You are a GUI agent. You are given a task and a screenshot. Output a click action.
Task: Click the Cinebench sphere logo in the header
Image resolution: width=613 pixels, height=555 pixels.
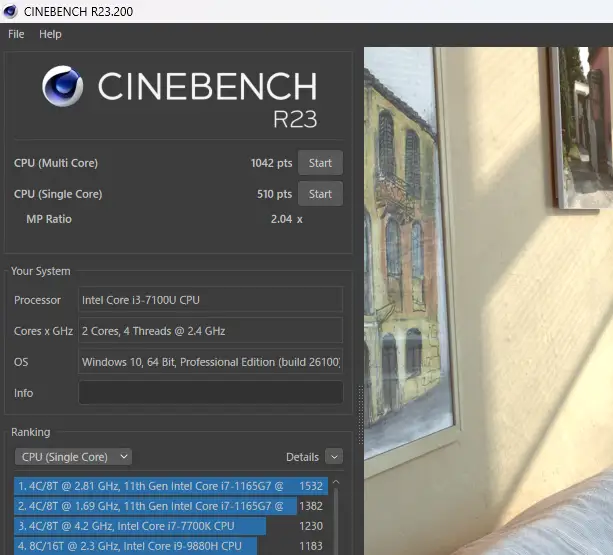(63, 87)
